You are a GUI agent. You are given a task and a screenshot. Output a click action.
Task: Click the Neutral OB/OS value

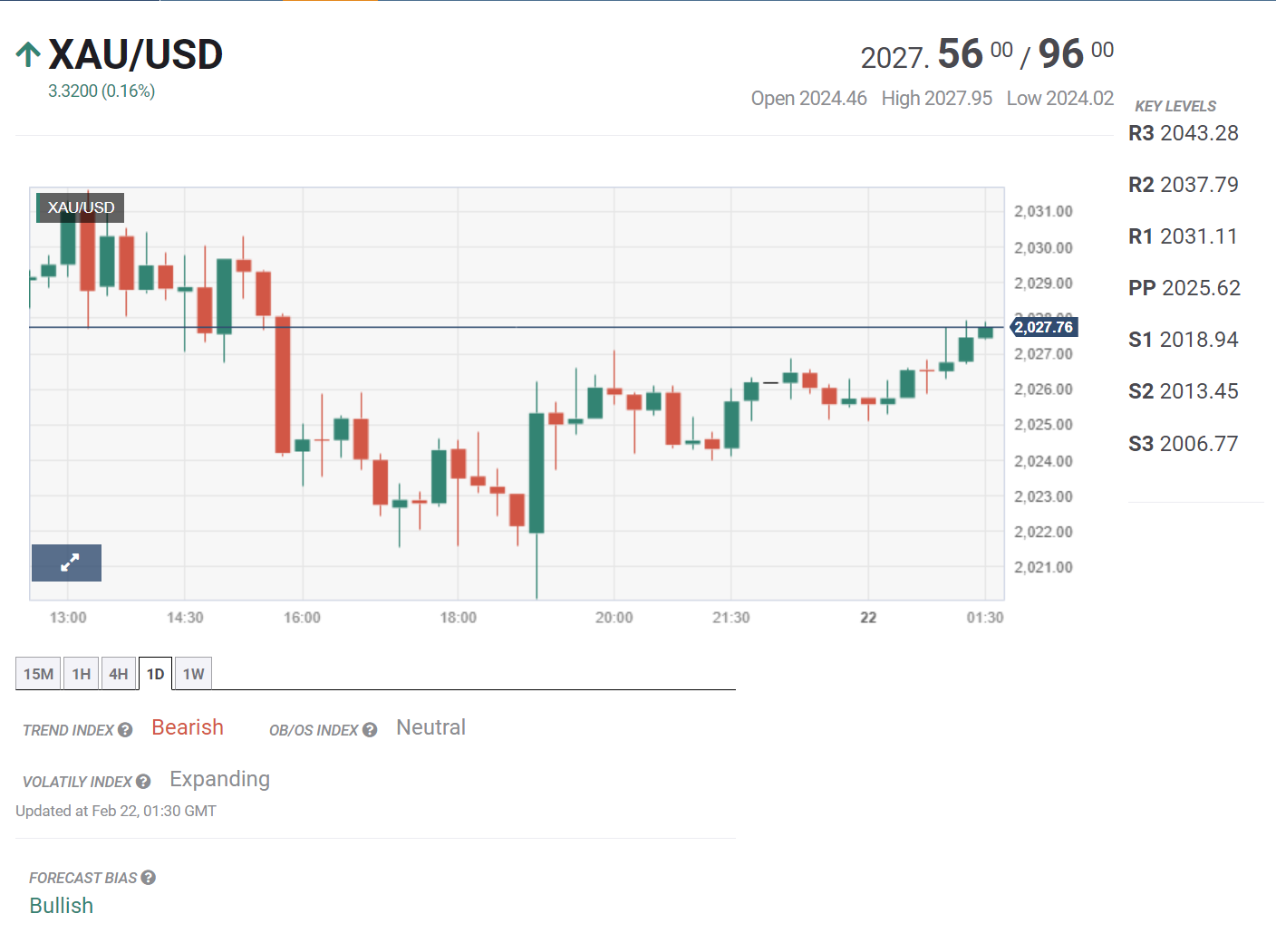pos(430,727)
